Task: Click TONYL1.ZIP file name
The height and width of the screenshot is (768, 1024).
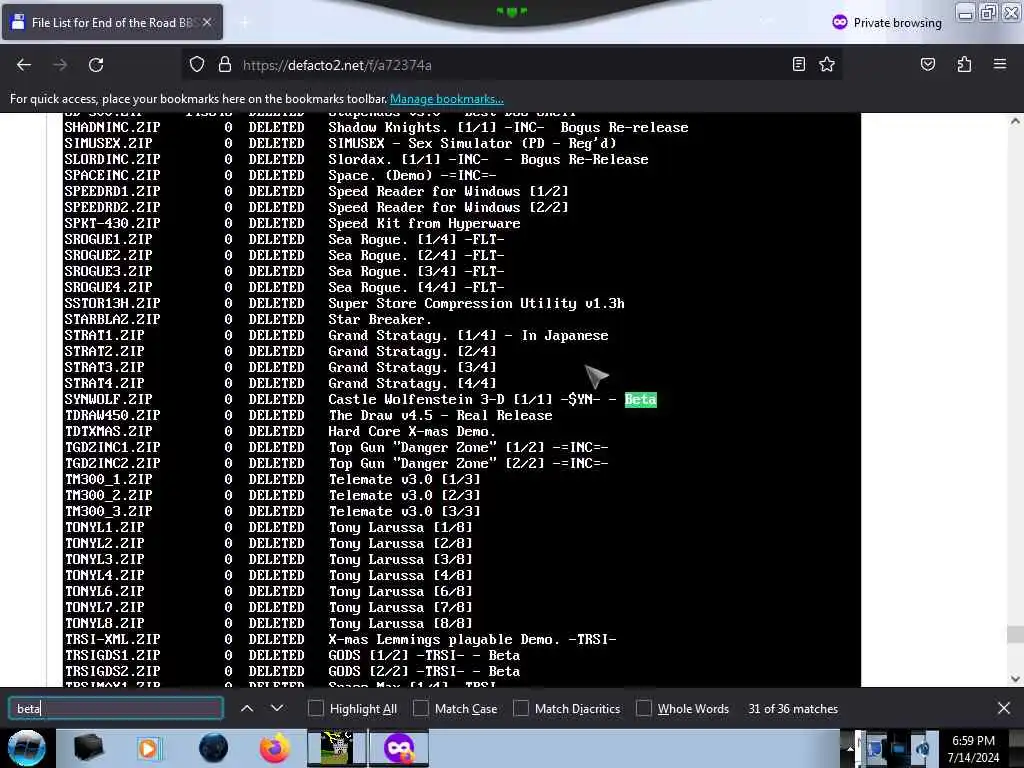Action: pyautogui.click(x=104, y=527)
